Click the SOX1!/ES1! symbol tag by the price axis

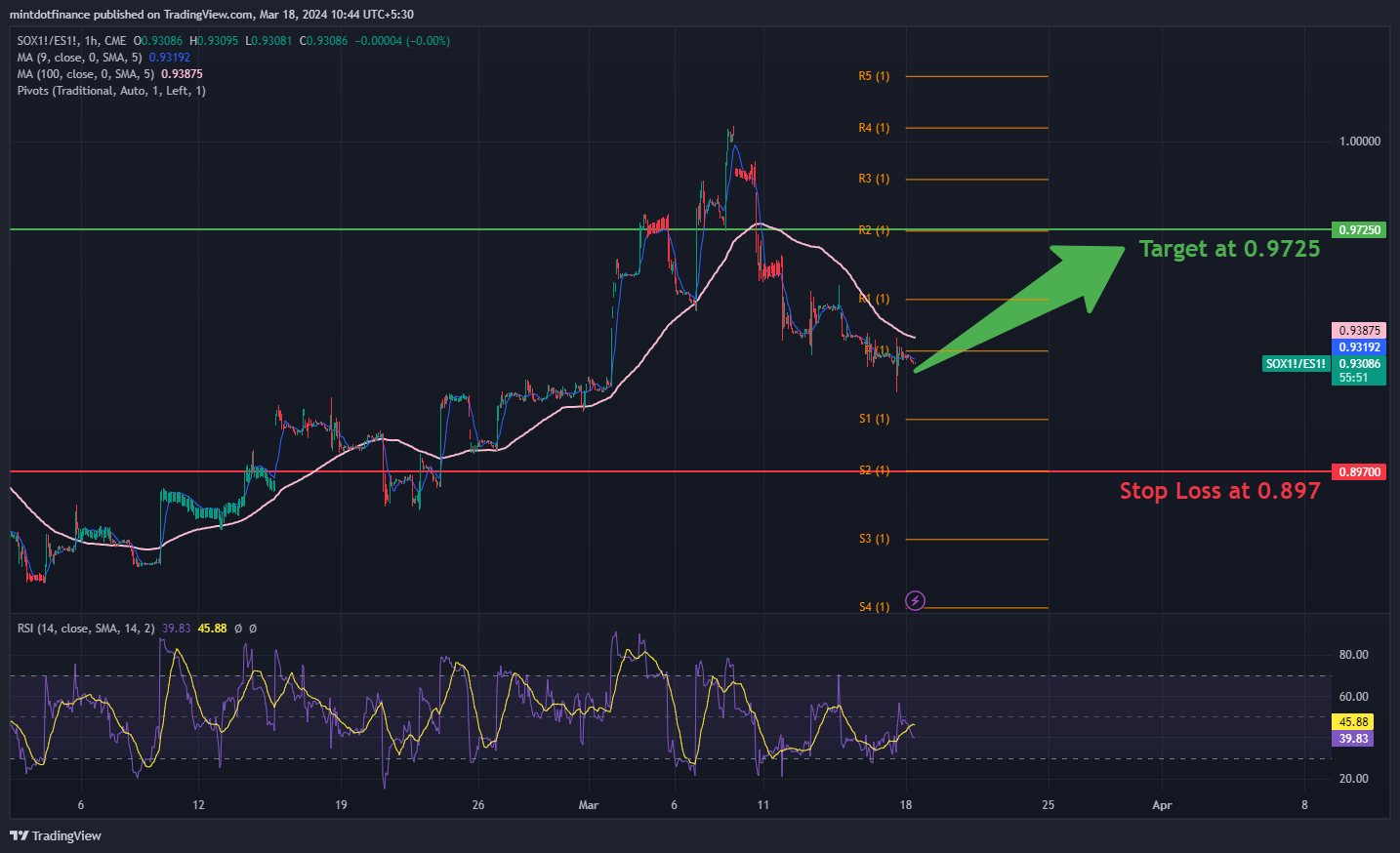(1296, 364)
